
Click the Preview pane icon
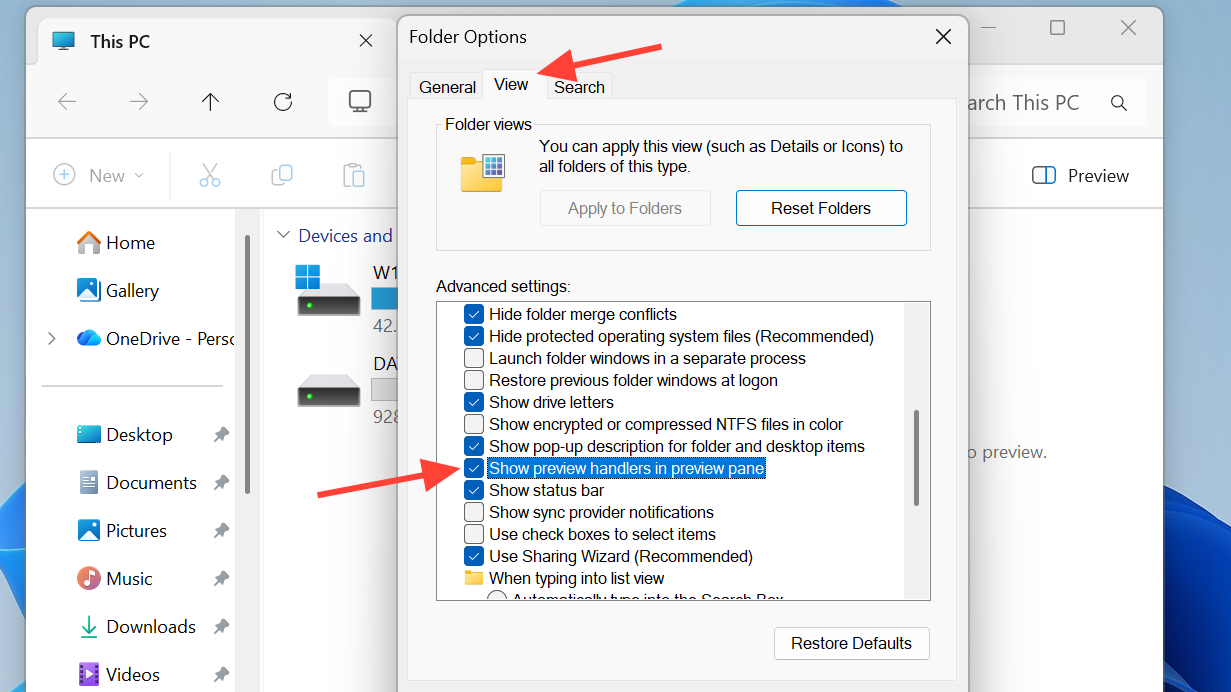click(x=1043, y=176)
